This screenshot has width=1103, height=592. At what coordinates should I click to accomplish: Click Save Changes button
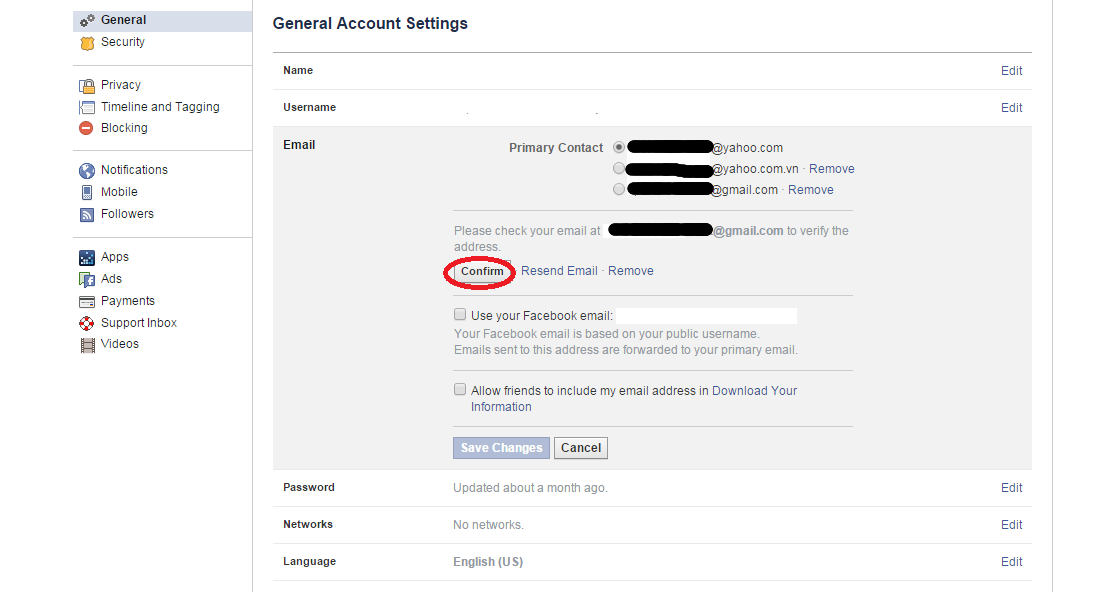click(502, 448)
